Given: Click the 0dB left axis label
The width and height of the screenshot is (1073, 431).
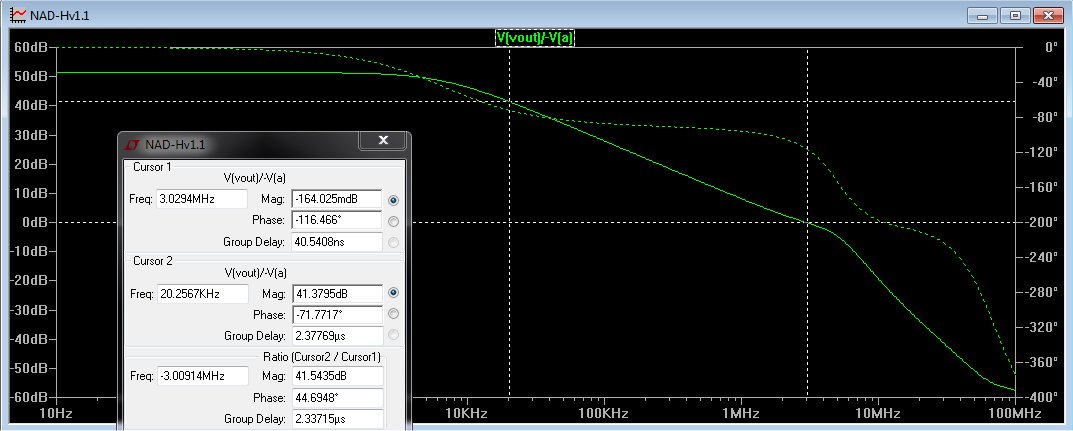Looking at the screenshot, I should 34,222.
